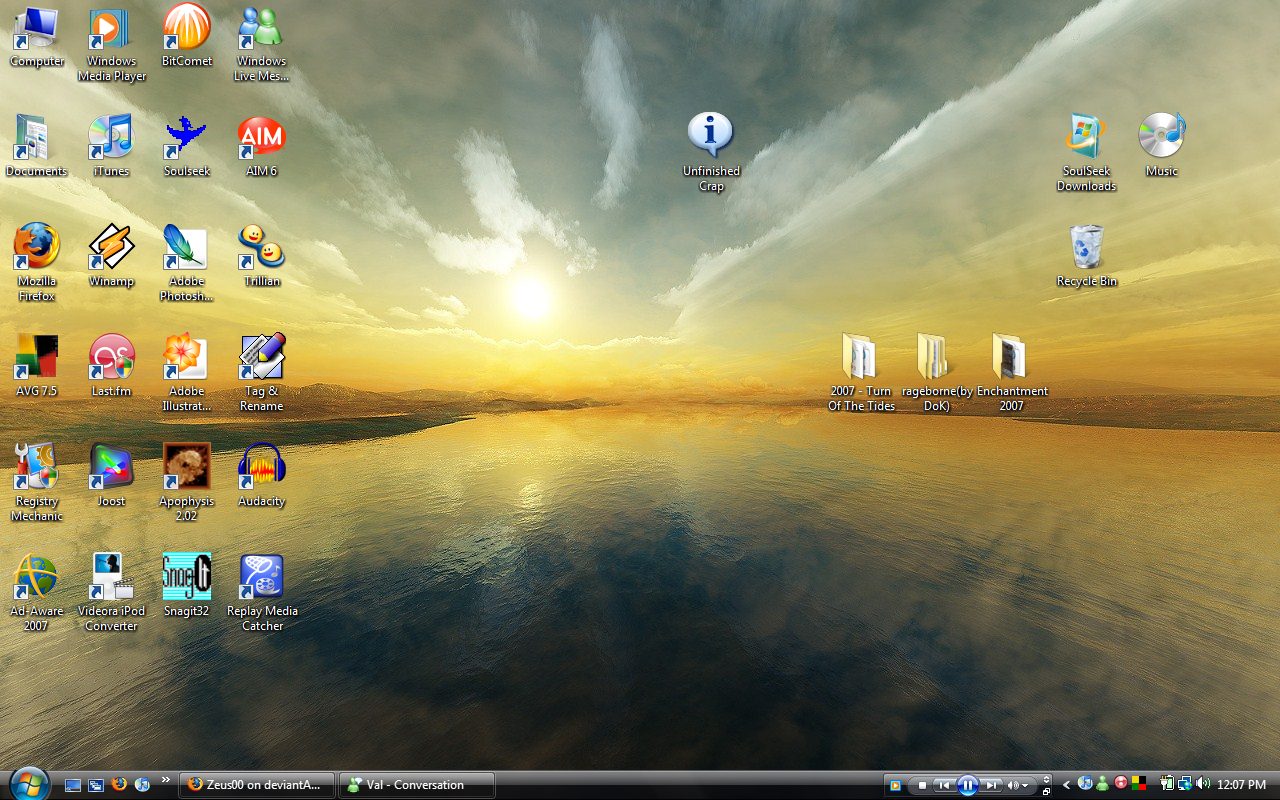
Task: Click Switch Between Windows quick launch icon
Action: pos(96,785)
